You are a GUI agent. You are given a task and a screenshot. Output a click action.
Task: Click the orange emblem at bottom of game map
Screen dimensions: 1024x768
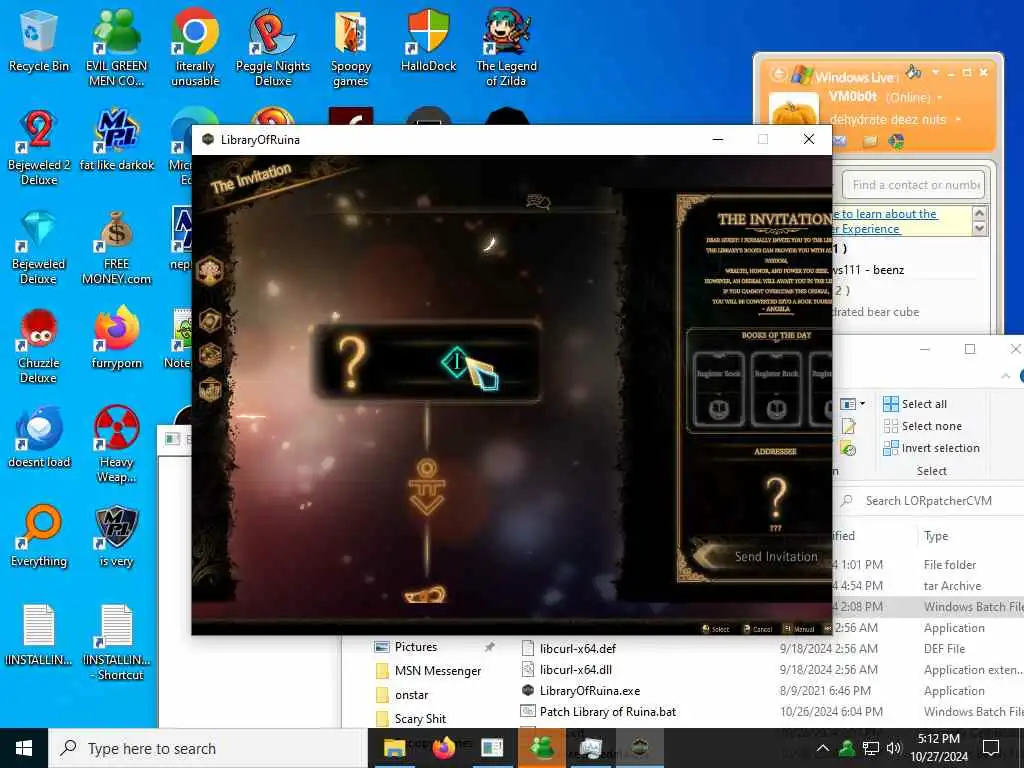[425, 594]
